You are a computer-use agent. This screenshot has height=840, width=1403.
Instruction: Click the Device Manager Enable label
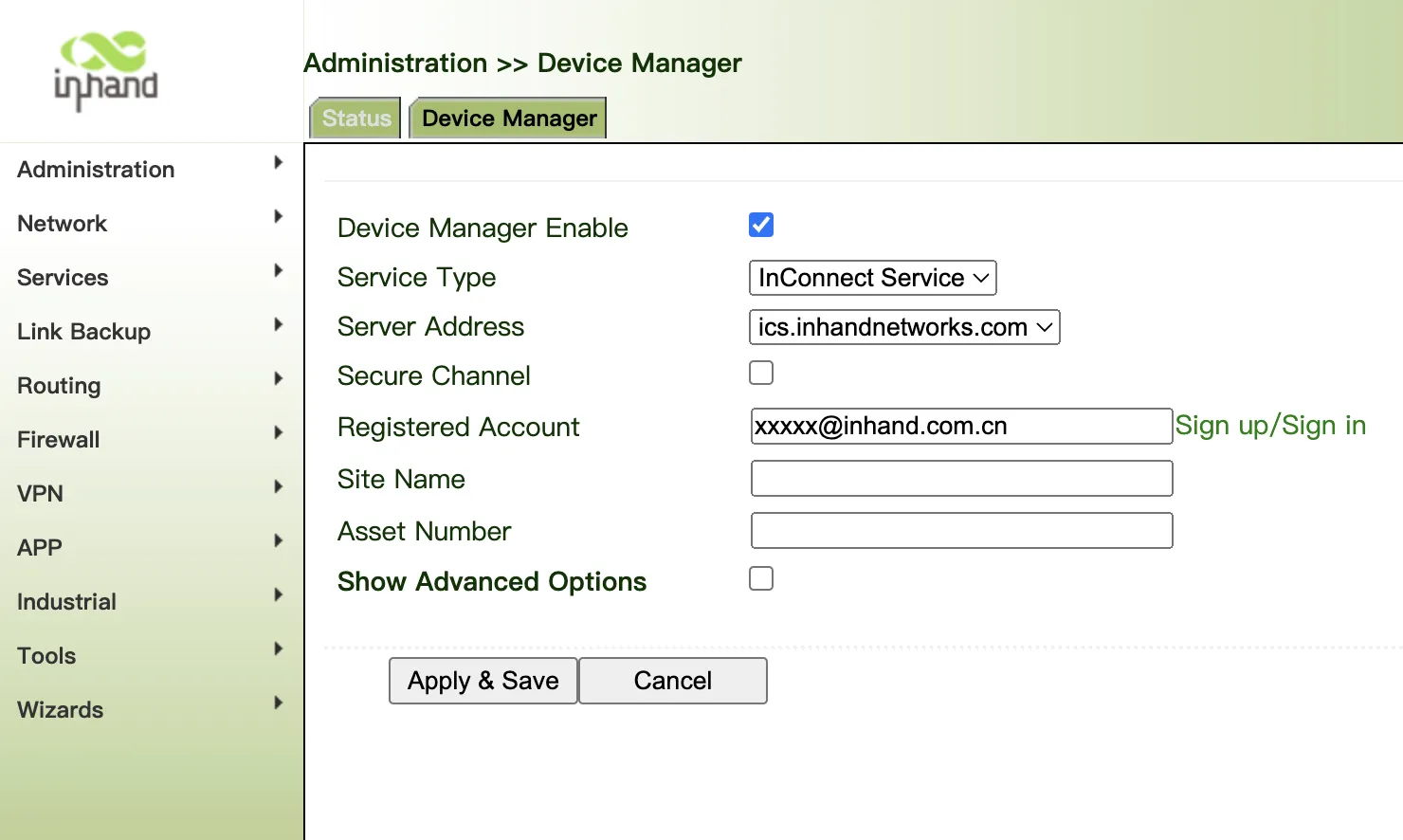click(x=483, y=228)
